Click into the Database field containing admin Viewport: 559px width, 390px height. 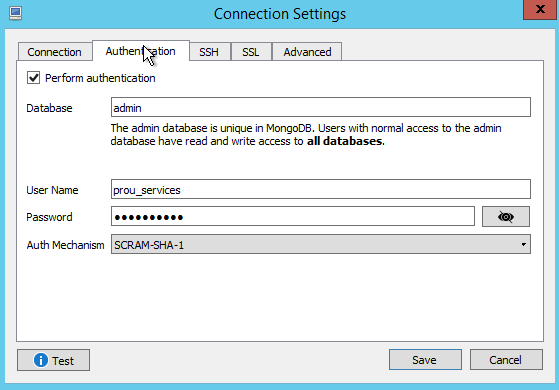point(320,107)
